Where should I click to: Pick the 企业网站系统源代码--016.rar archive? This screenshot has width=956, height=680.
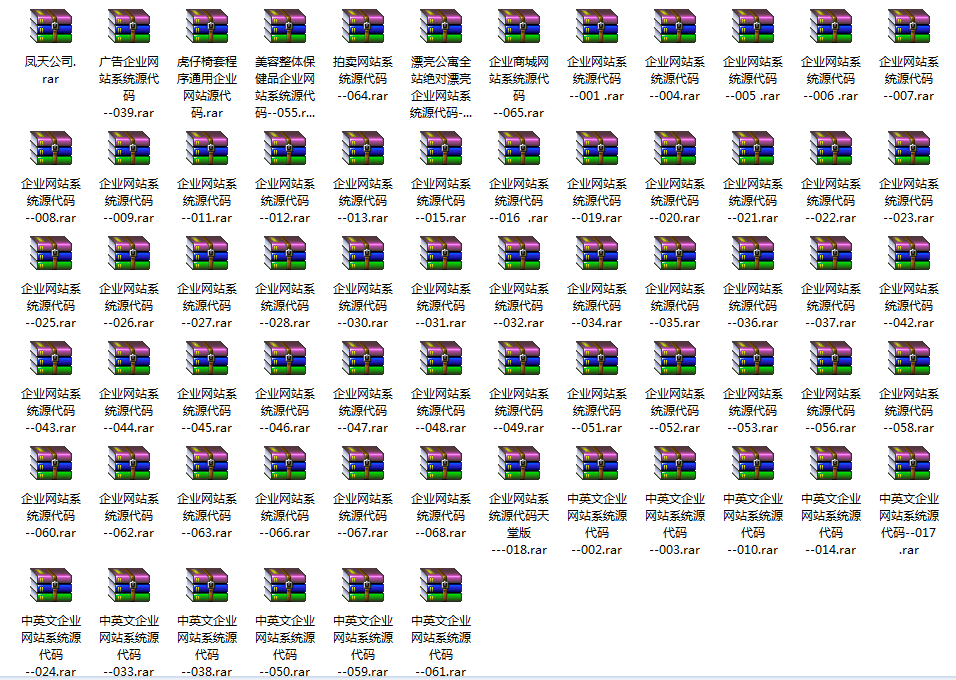519,149
